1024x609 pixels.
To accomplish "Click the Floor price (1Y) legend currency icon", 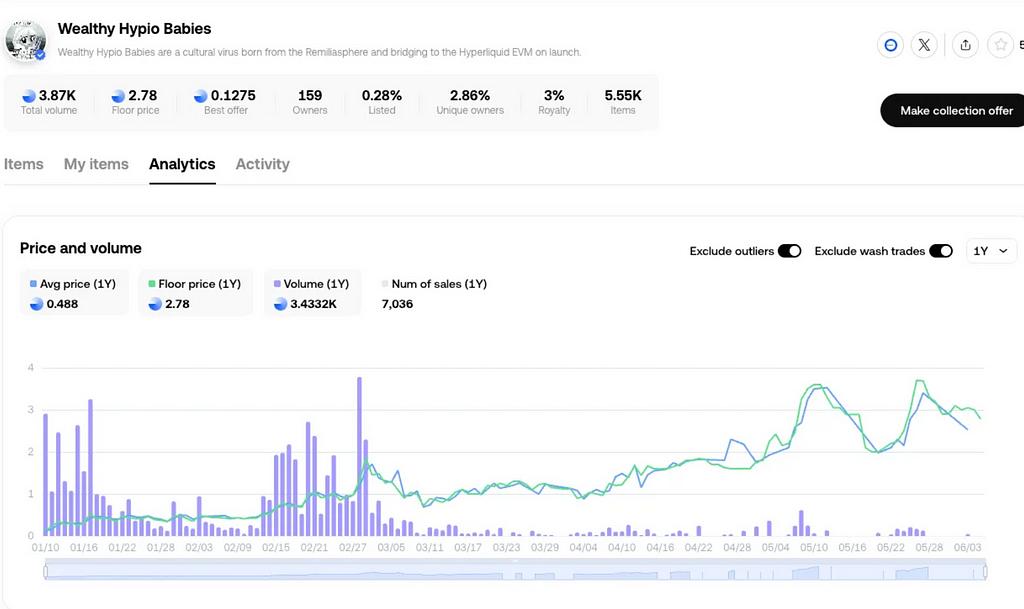I will [155, 304].
